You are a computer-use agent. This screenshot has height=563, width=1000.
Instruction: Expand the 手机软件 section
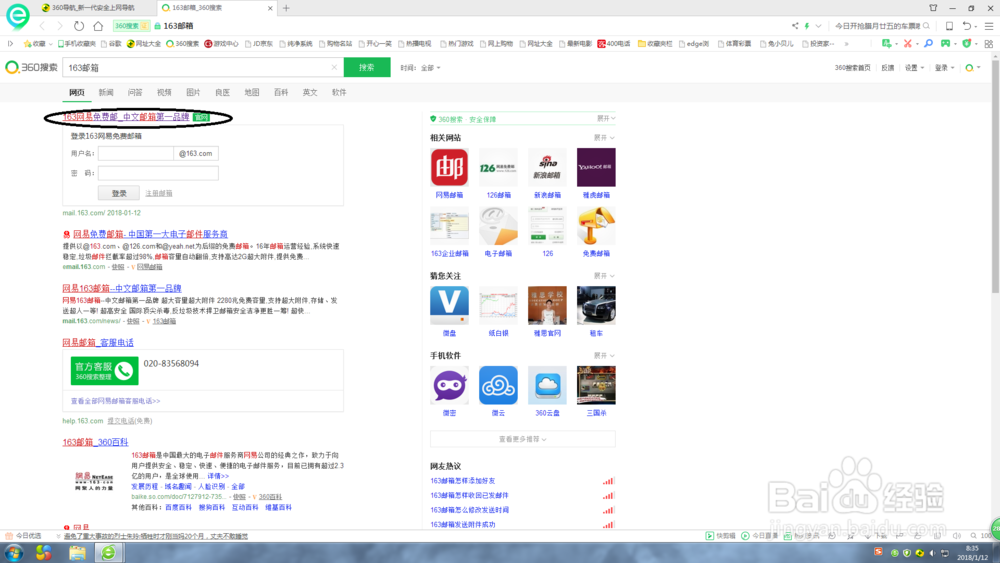[x=604, y=356]
